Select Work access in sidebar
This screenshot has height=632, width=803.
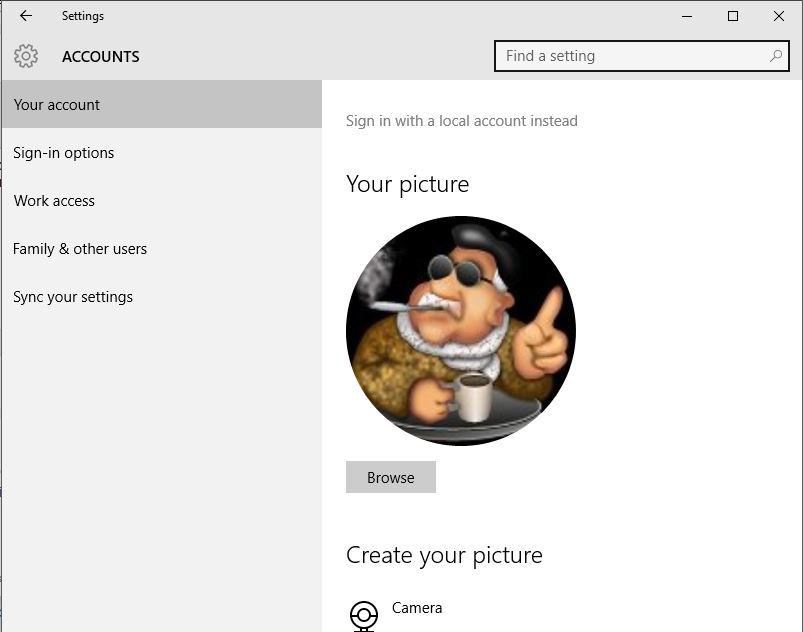pyautogui.click(x=162, y=201)
